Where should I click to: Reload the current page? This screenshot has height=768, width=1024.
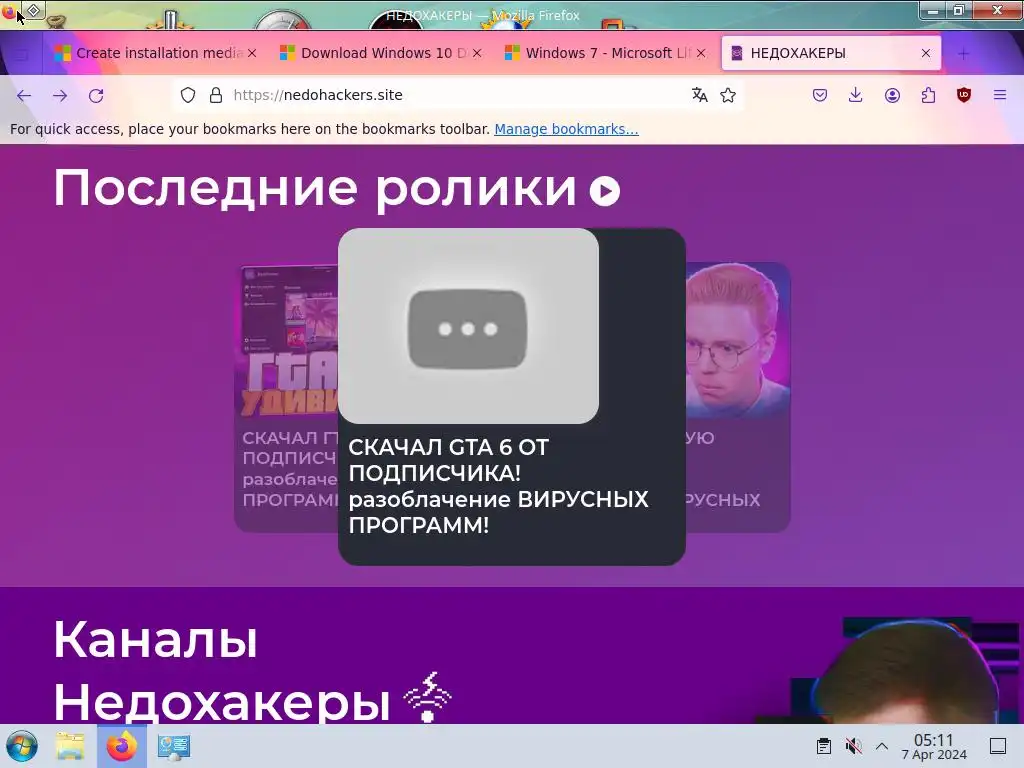[x=96, y=95]
